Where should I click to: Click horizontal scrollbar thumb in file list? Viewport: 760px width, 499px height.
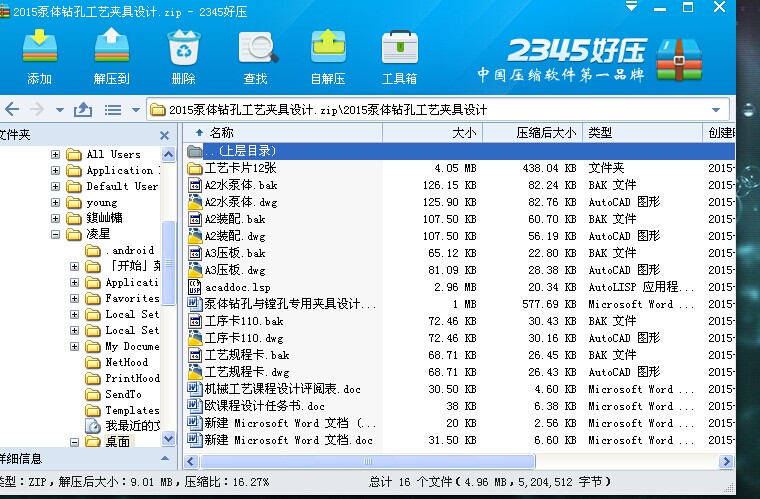tap(368, 461)
